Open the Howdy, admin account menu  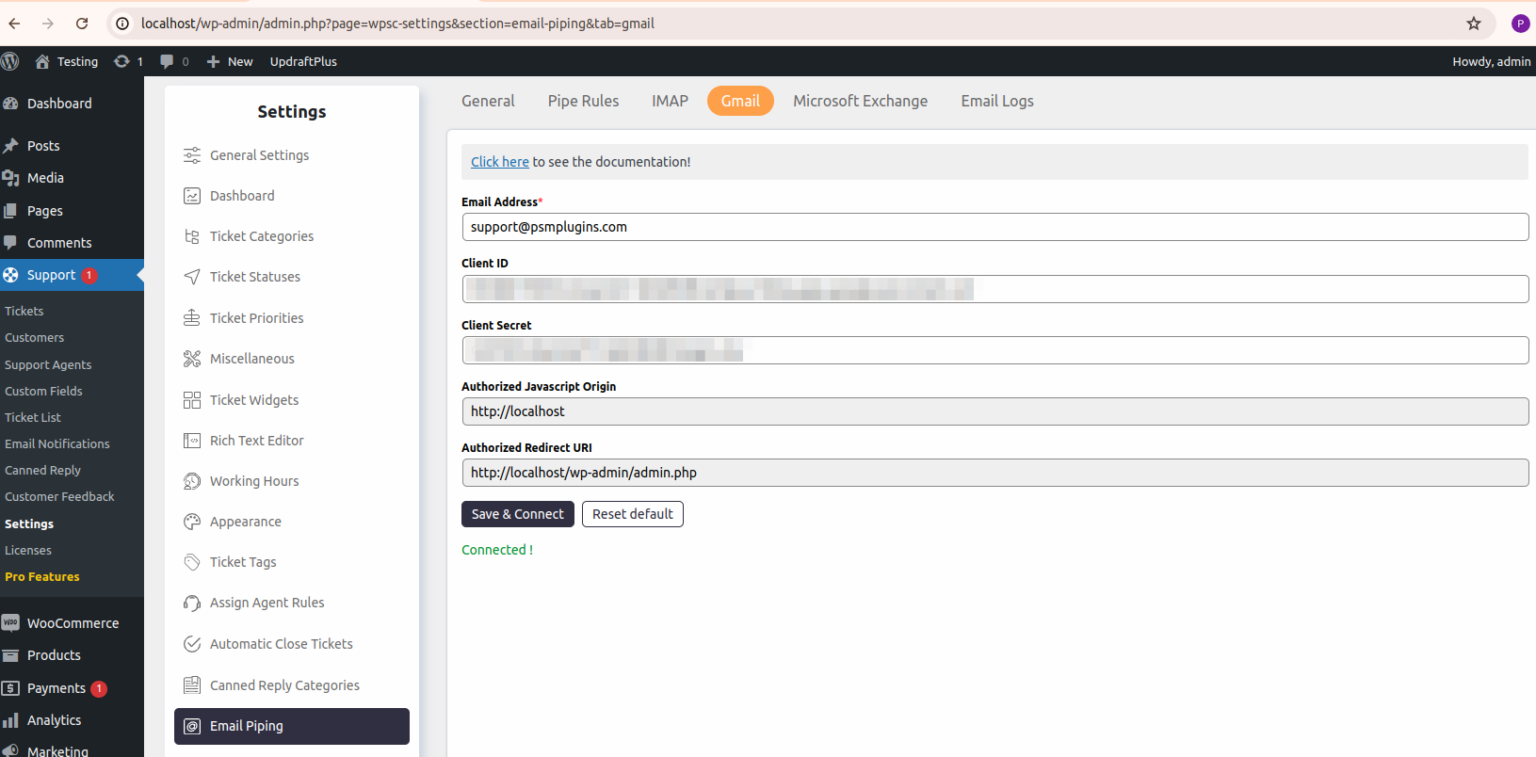click(x=1491, y=61)
